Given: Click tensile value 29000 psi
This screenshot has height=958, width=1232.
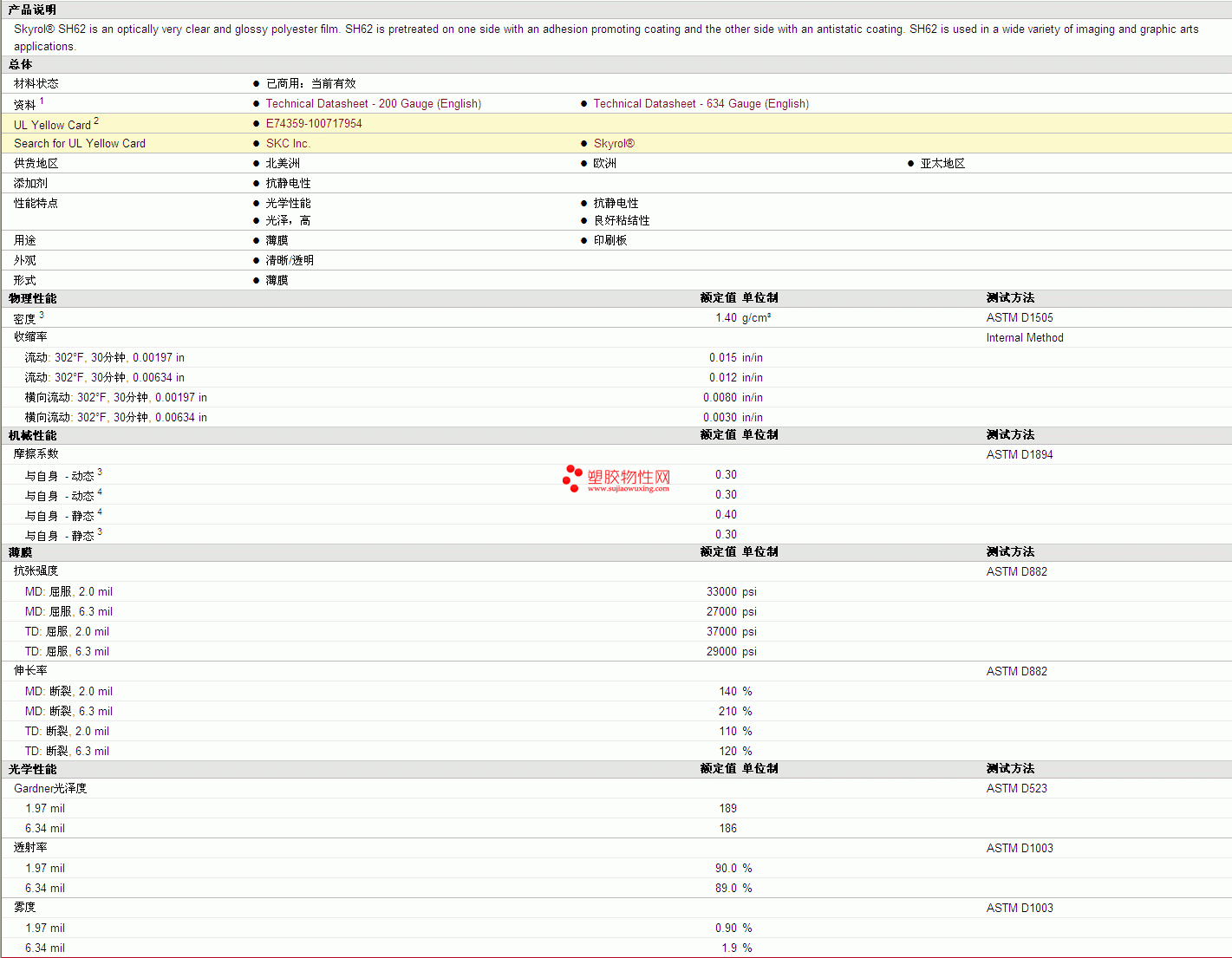Looking at the screenshot, I should 731,651.
